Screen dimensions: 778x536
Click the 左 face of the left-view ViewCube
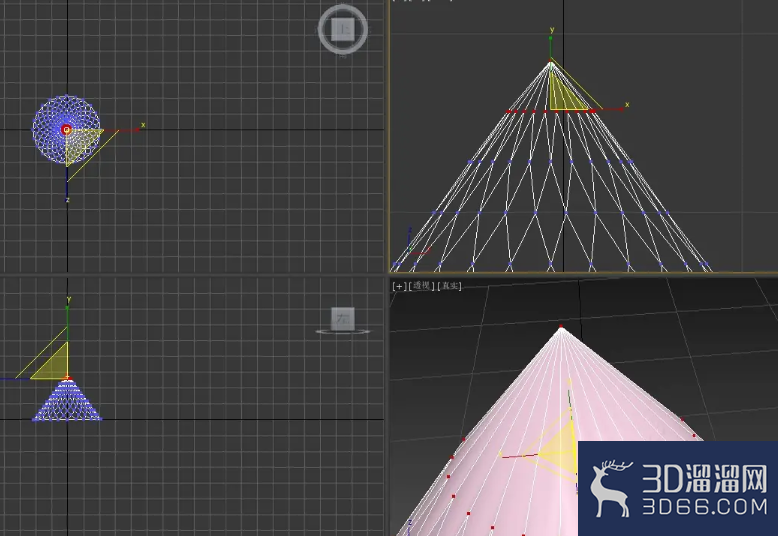(343, 318)
